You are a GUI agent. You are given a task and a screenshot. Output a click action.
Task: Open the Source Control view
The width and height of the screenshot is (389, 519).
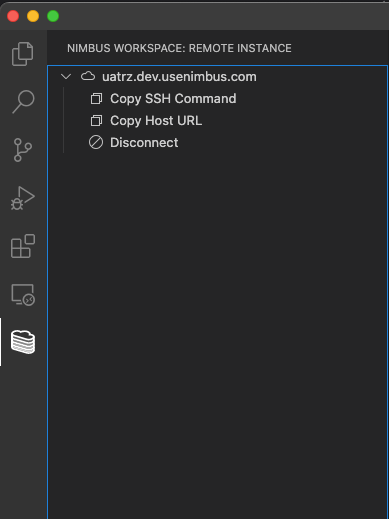click(23, 150)
